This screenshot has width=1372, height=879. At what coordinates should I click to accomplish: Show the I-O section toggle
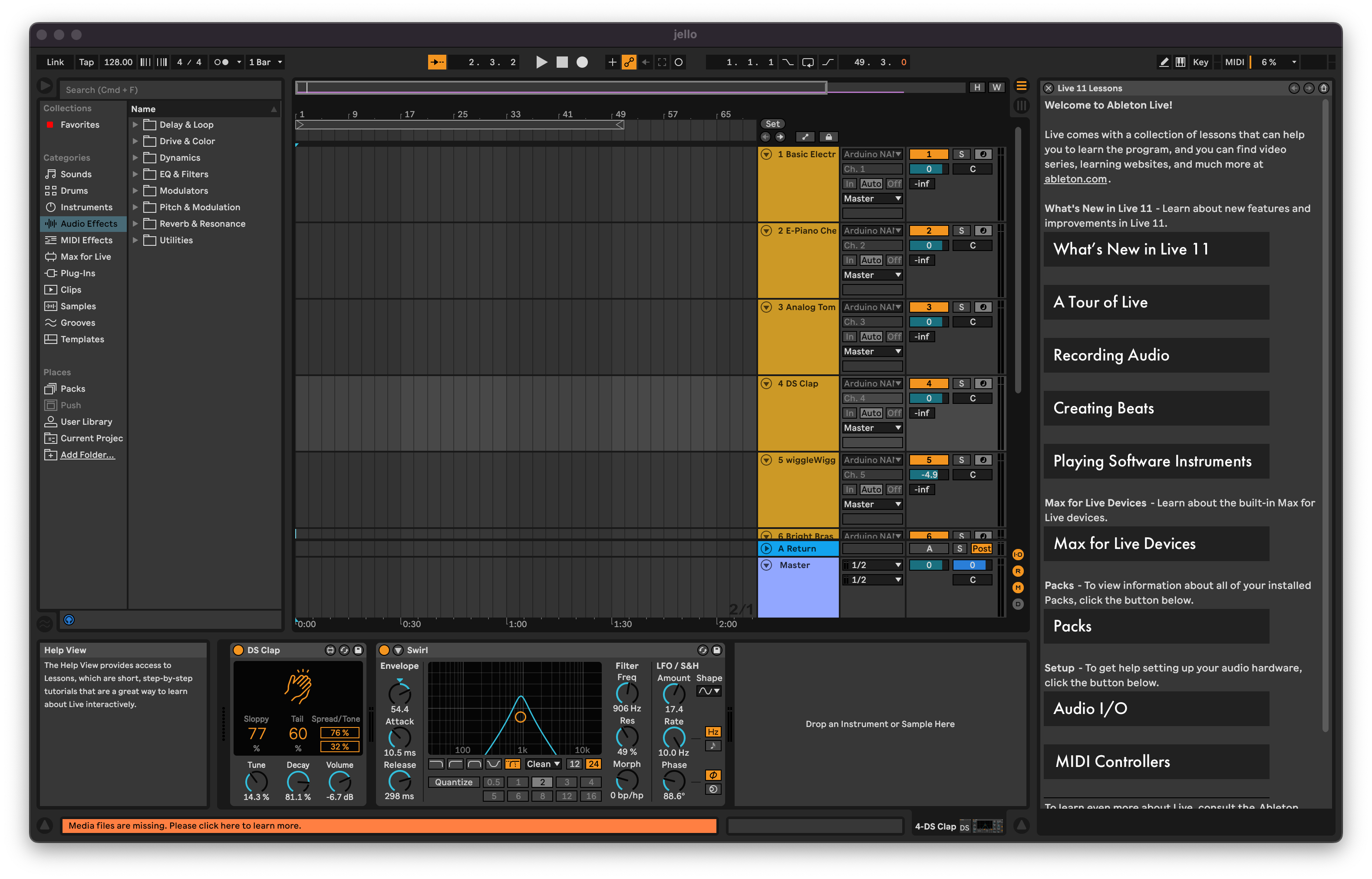tap(1018, 555)
